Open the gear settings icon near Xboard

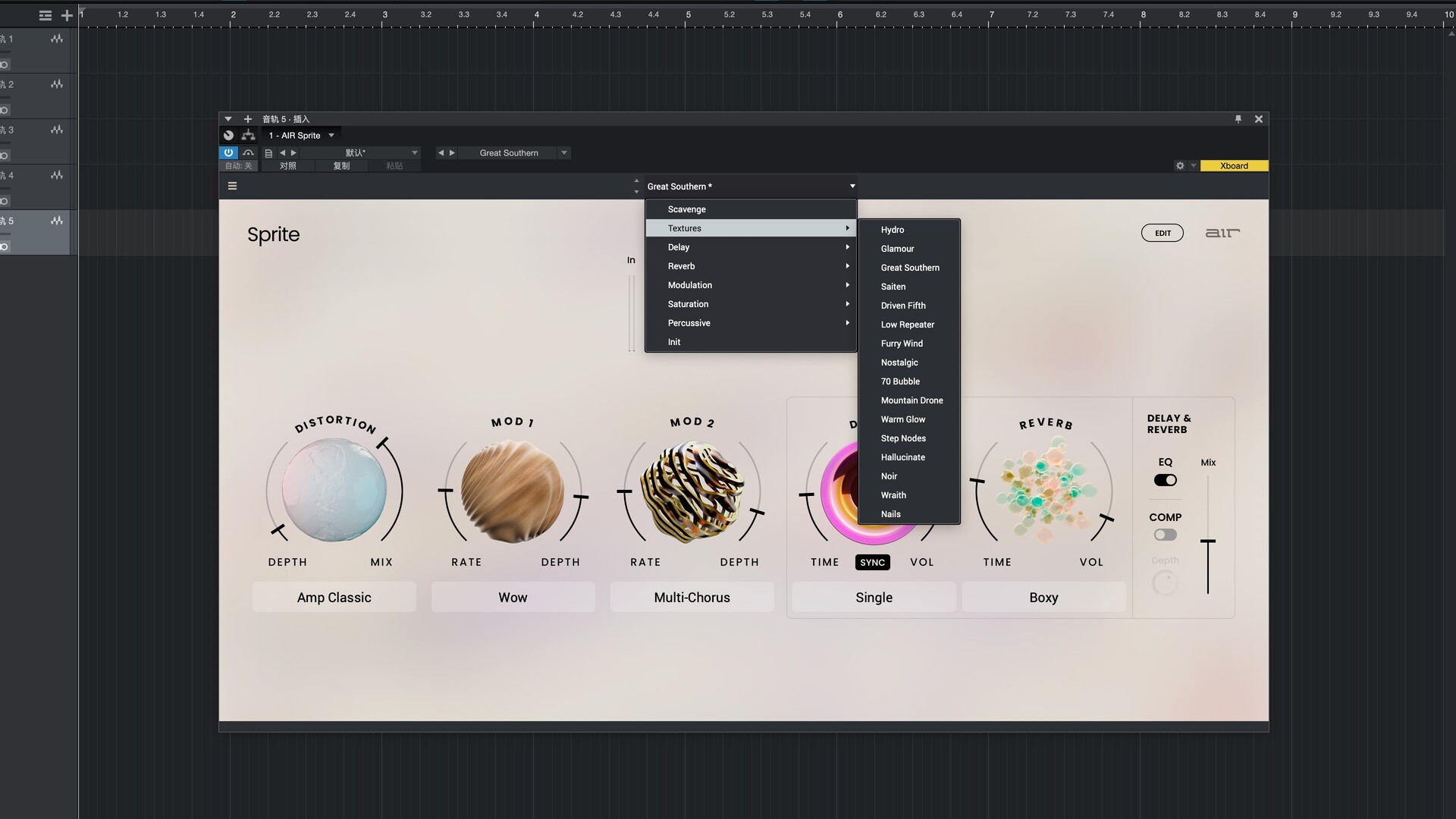pos(1180,165)
